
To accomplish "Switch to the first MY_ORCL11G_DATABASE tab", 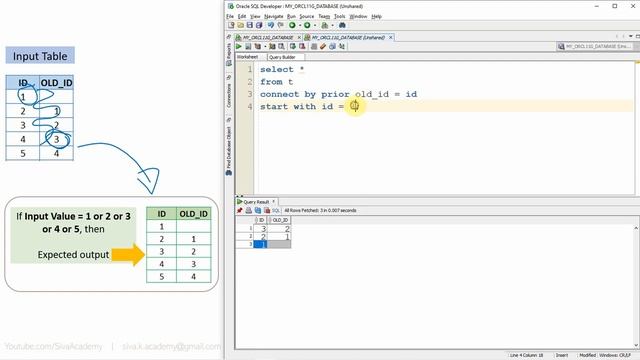I will [268, 37].
